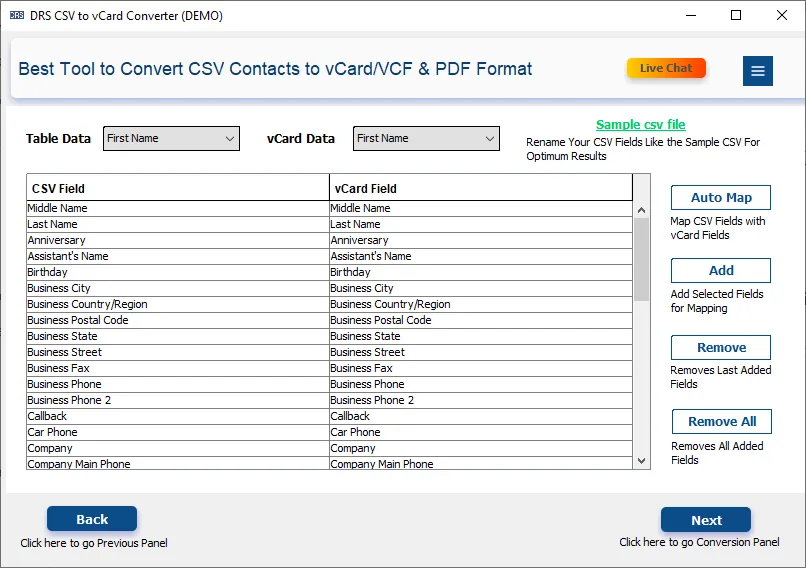Select vCard field cell Company Main Phone
The image size is (806, 568).
click(481, 463)
